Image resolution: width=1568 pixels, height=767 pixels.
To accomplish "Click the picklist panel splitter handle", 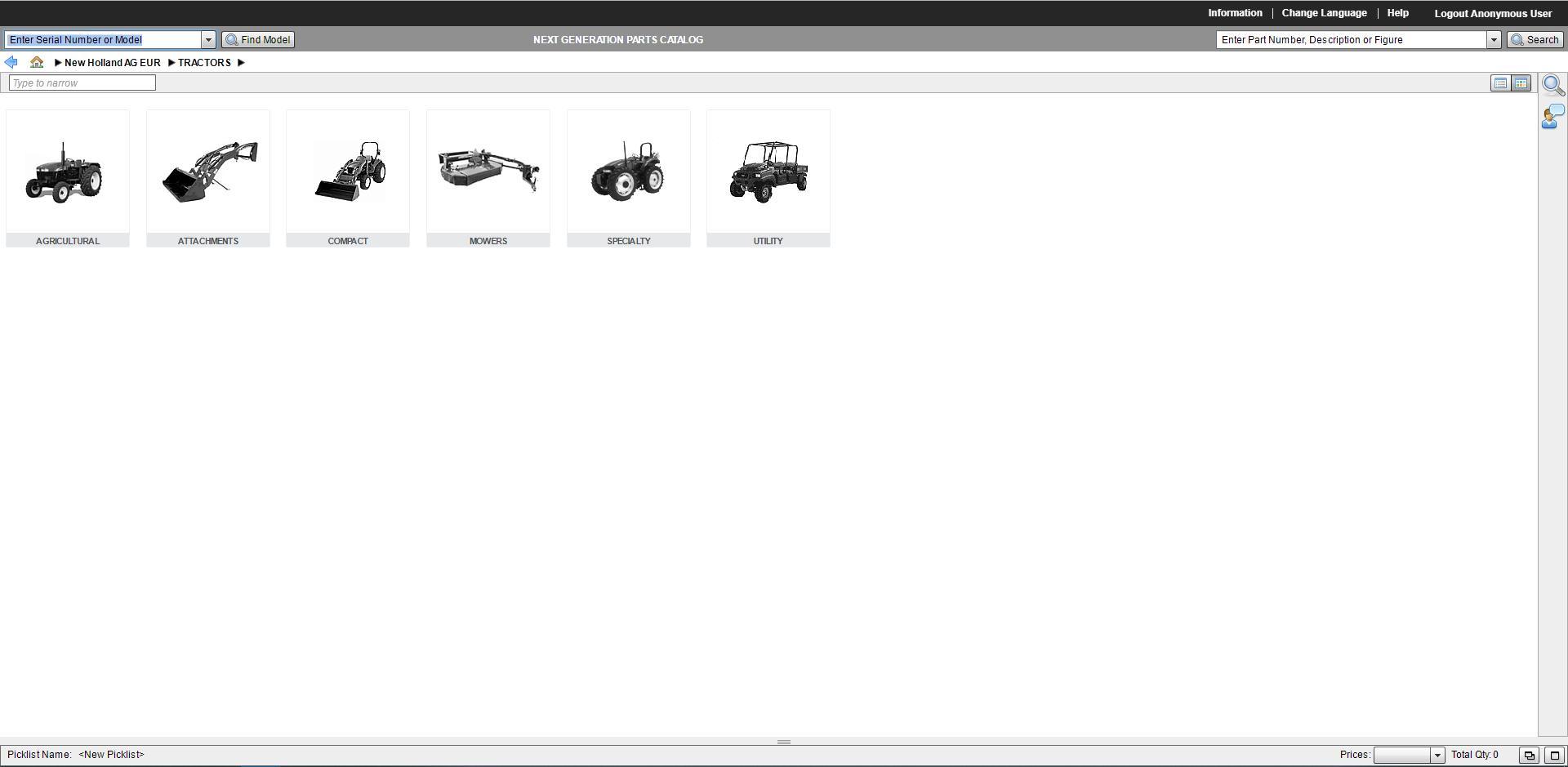I will 784,742.
